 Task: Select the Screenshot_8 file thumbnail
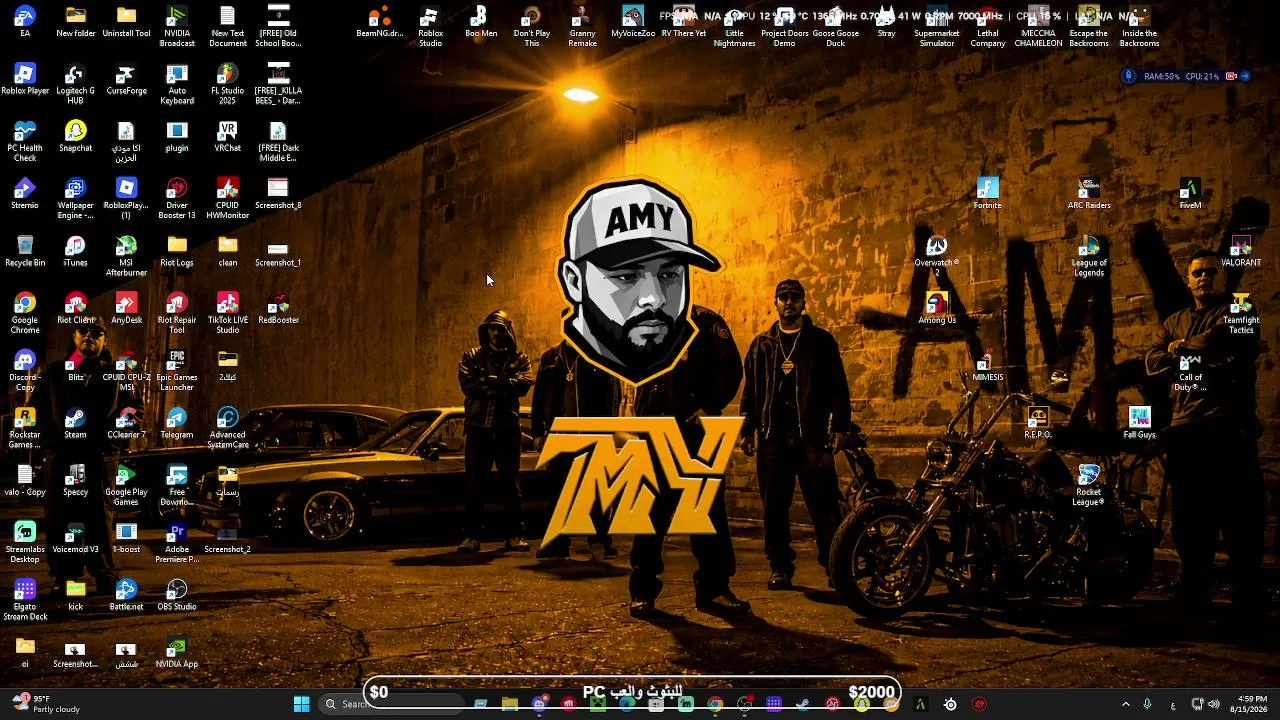(278, 193)
